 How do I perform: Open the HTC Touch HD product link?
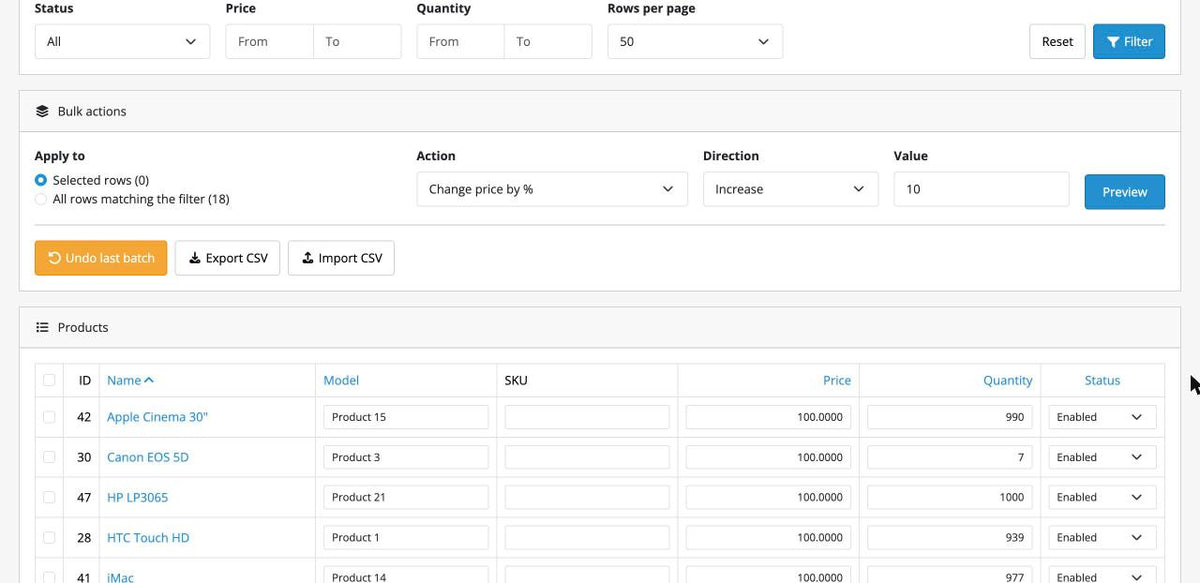(148, 537)
